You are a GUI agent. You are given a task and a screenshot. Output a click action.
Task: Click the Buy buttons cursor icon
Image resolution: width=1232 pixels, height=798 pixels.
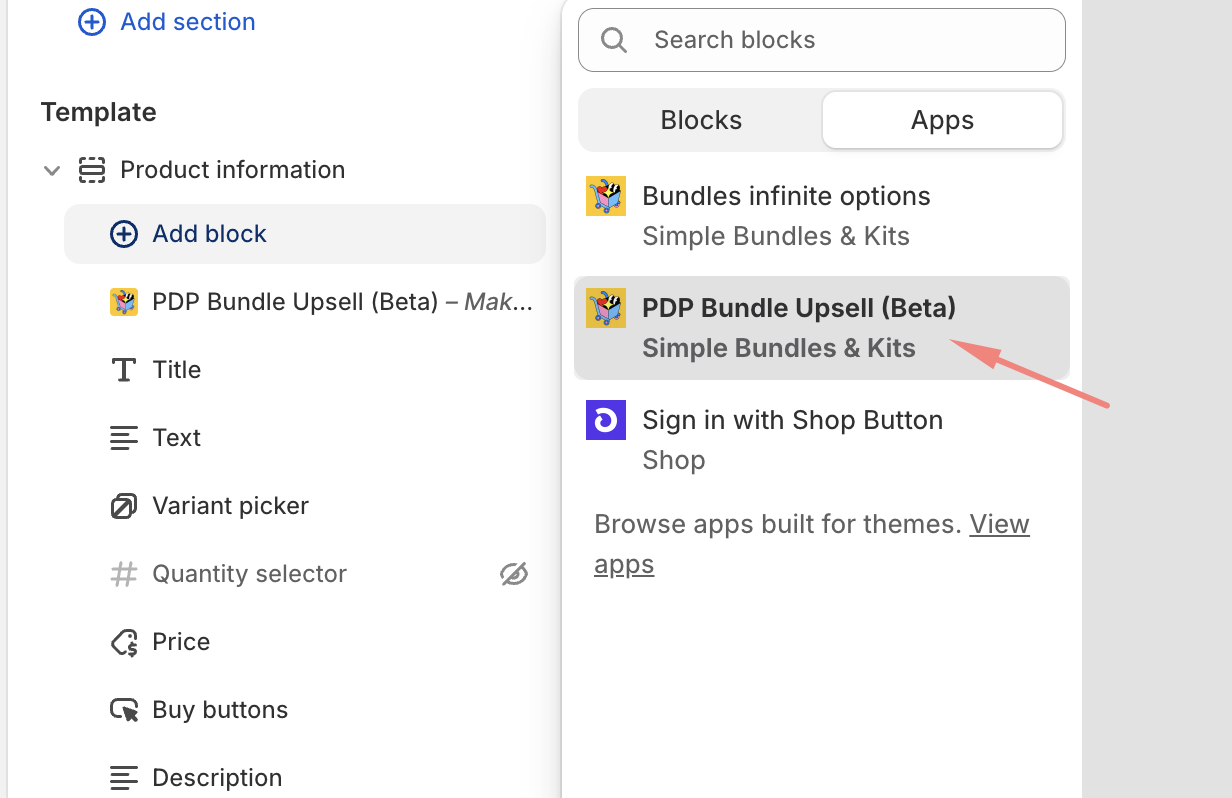pos(124,710)
